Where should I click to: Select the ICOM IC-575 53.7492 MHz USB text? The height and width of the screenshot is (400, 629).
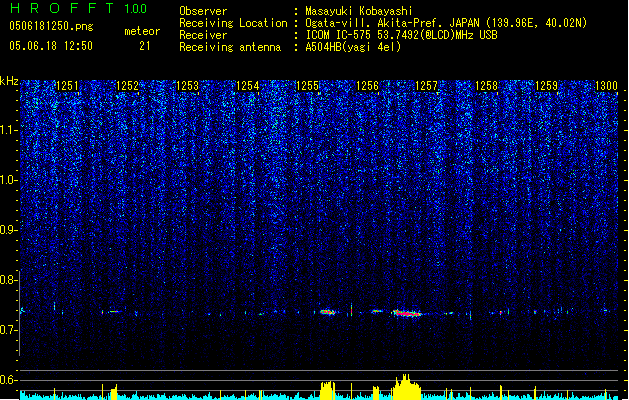pos(402,35)
